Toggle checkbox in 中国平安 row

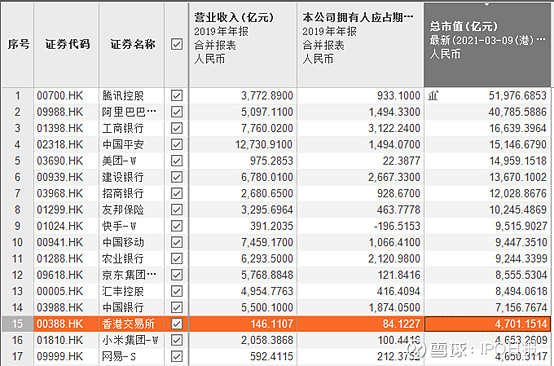point(177,144)
